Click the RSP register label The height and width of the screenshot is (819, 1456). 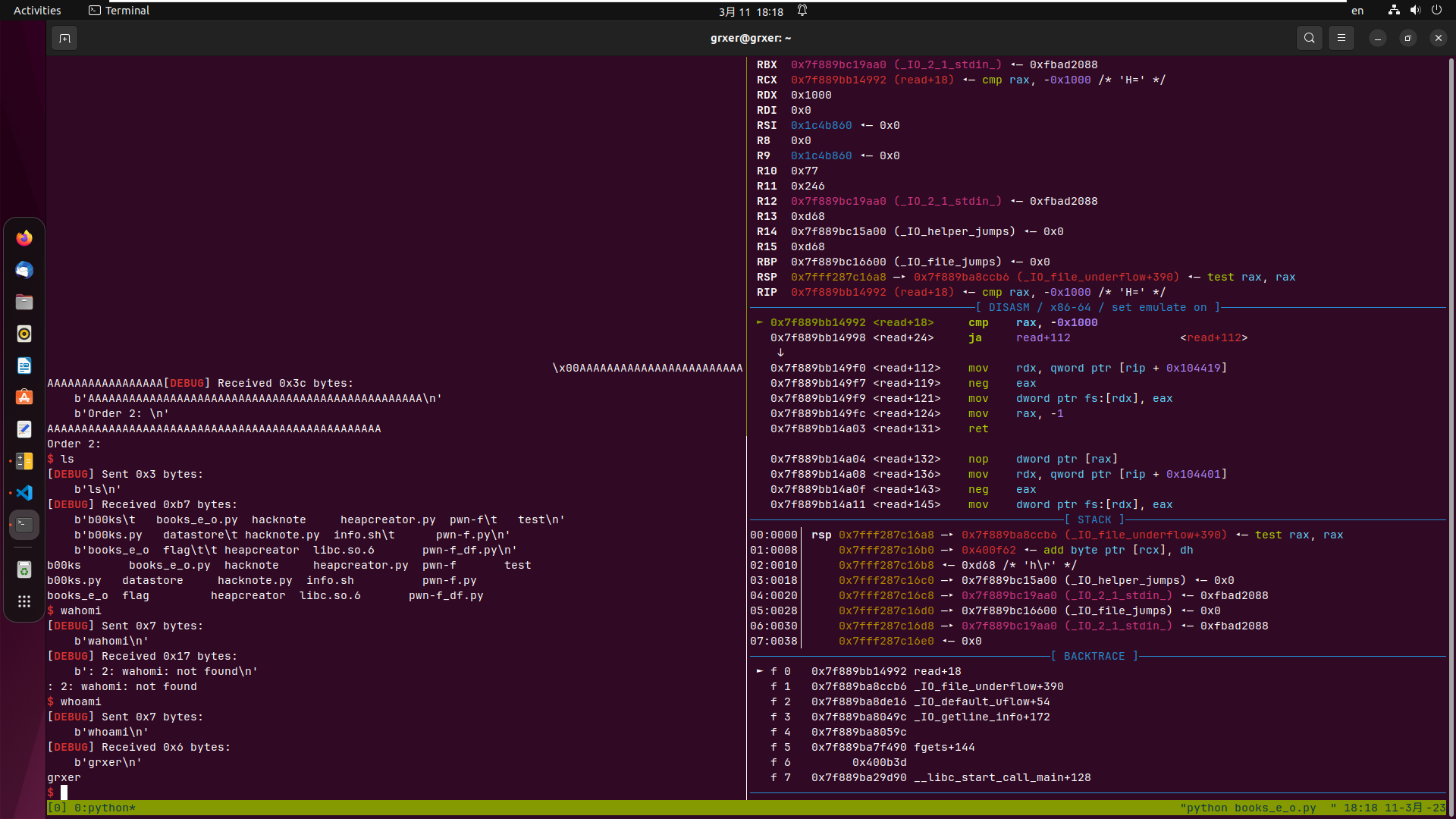pyautogui.click(x=767, y=277)
